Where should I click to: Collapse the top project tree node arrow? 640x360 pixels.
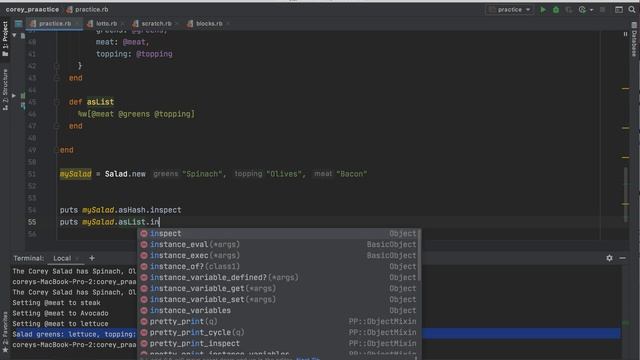pos(14,36)
